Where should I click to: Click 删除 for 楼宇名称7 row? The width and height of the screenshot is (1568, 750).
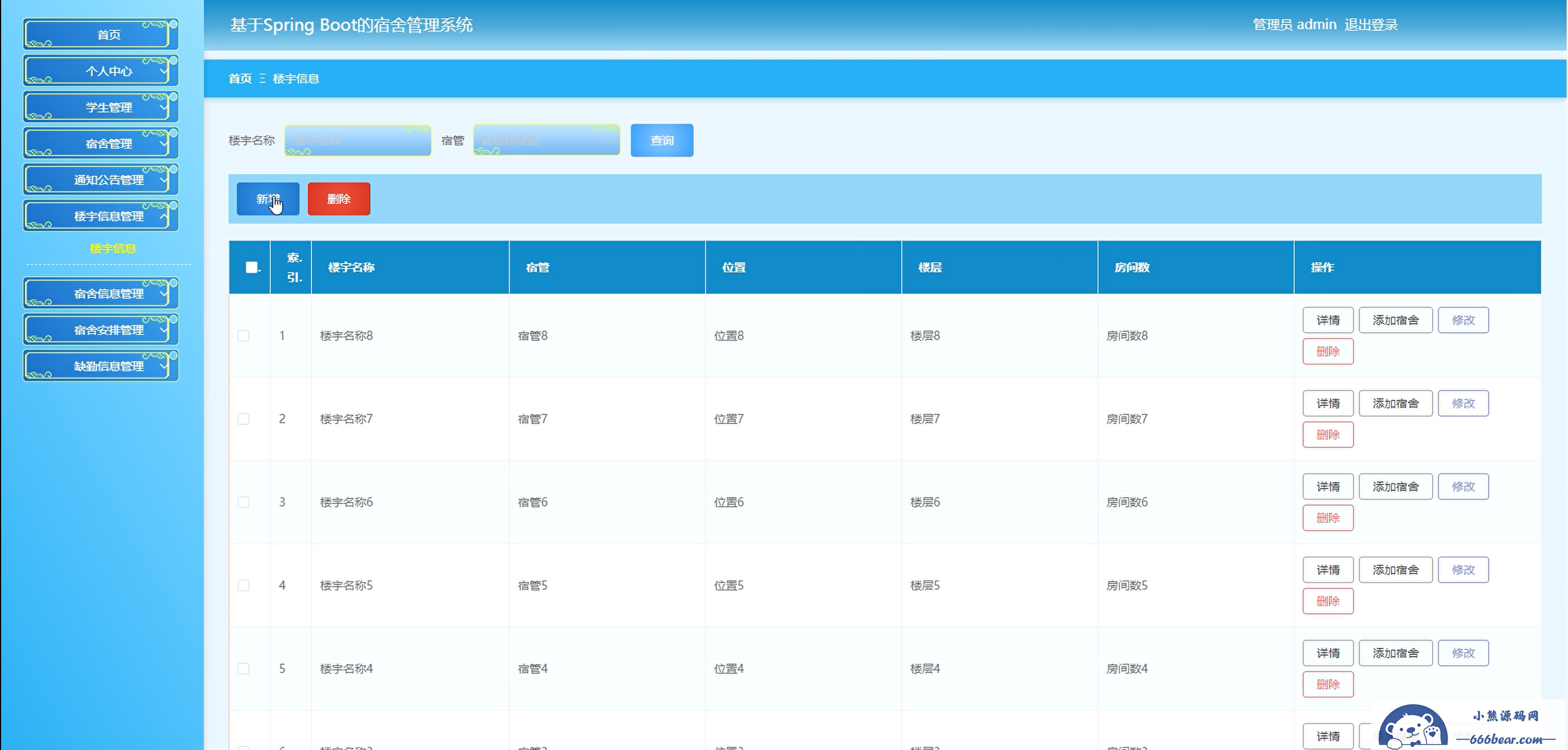(1328, 435)
